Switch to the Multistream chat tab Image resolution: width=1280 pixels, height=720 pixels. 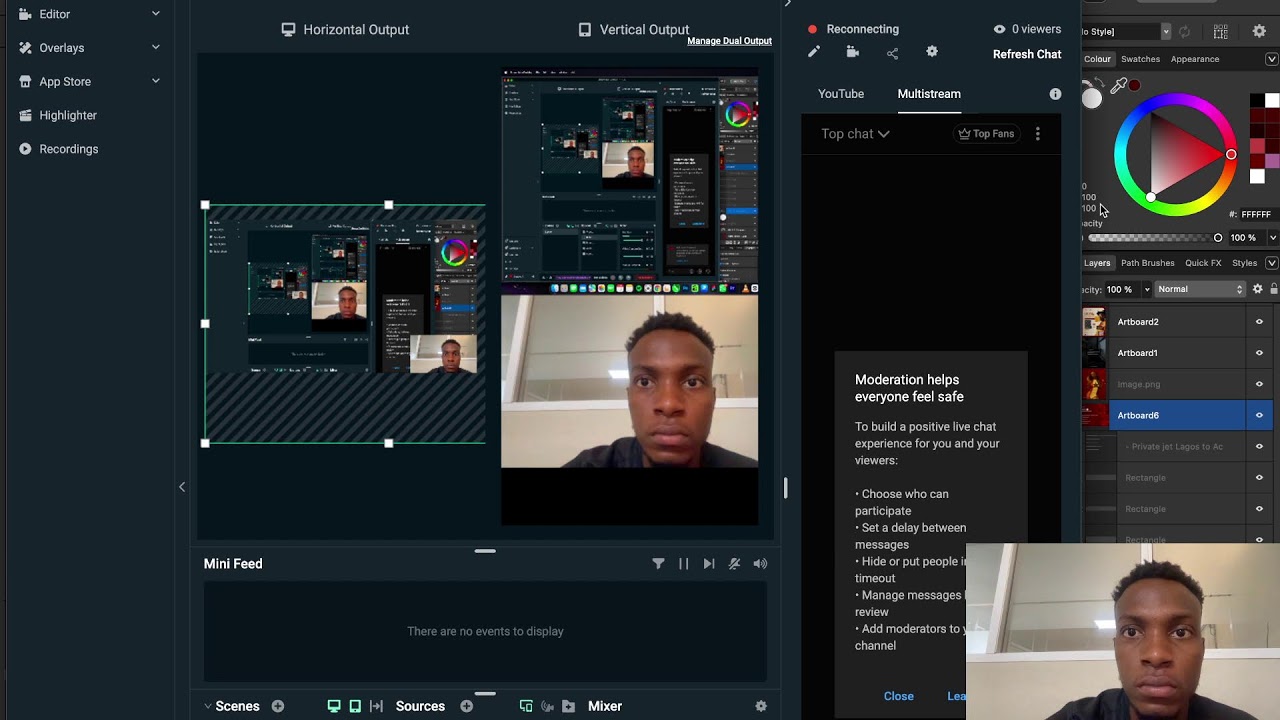click(929, 94)
